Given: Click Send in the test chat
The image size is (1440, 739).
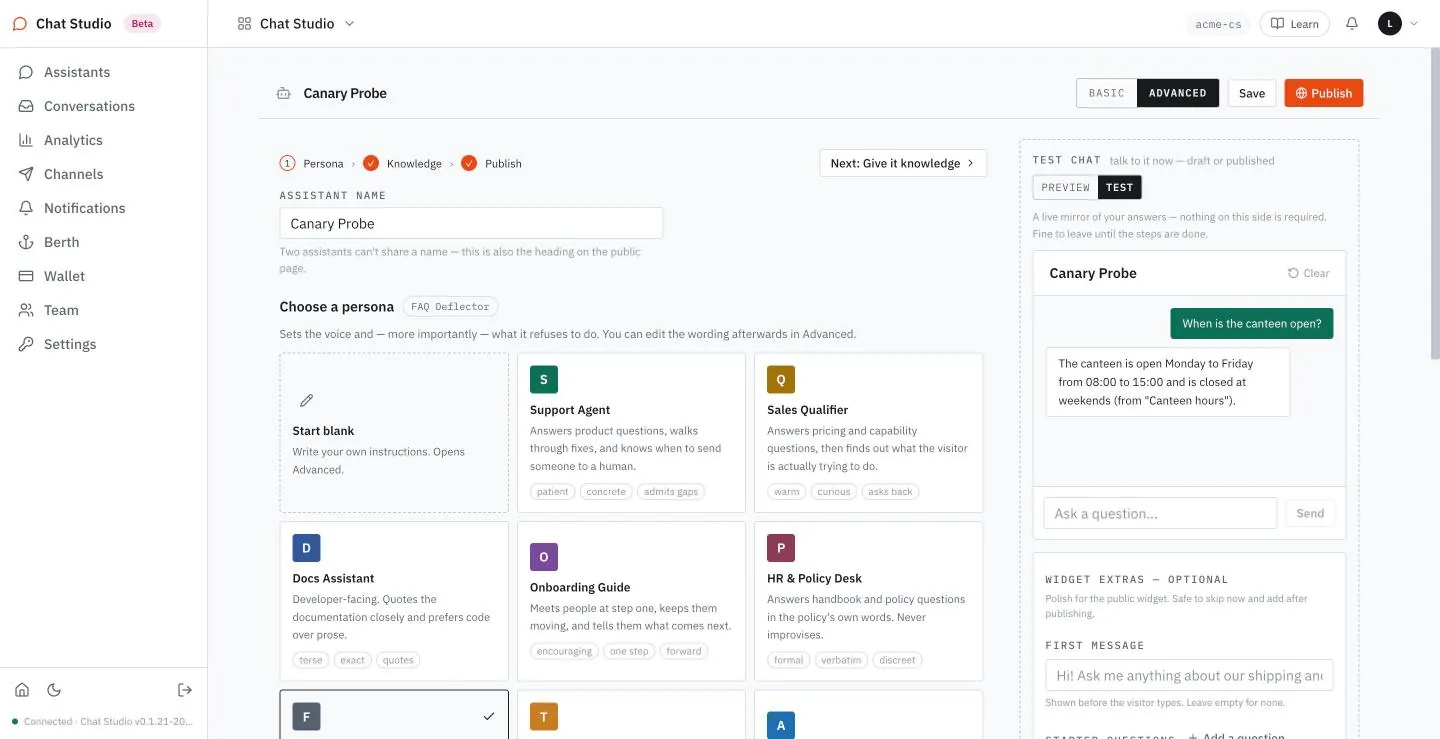Looking at the screenshot, I should pos(1310,513).
